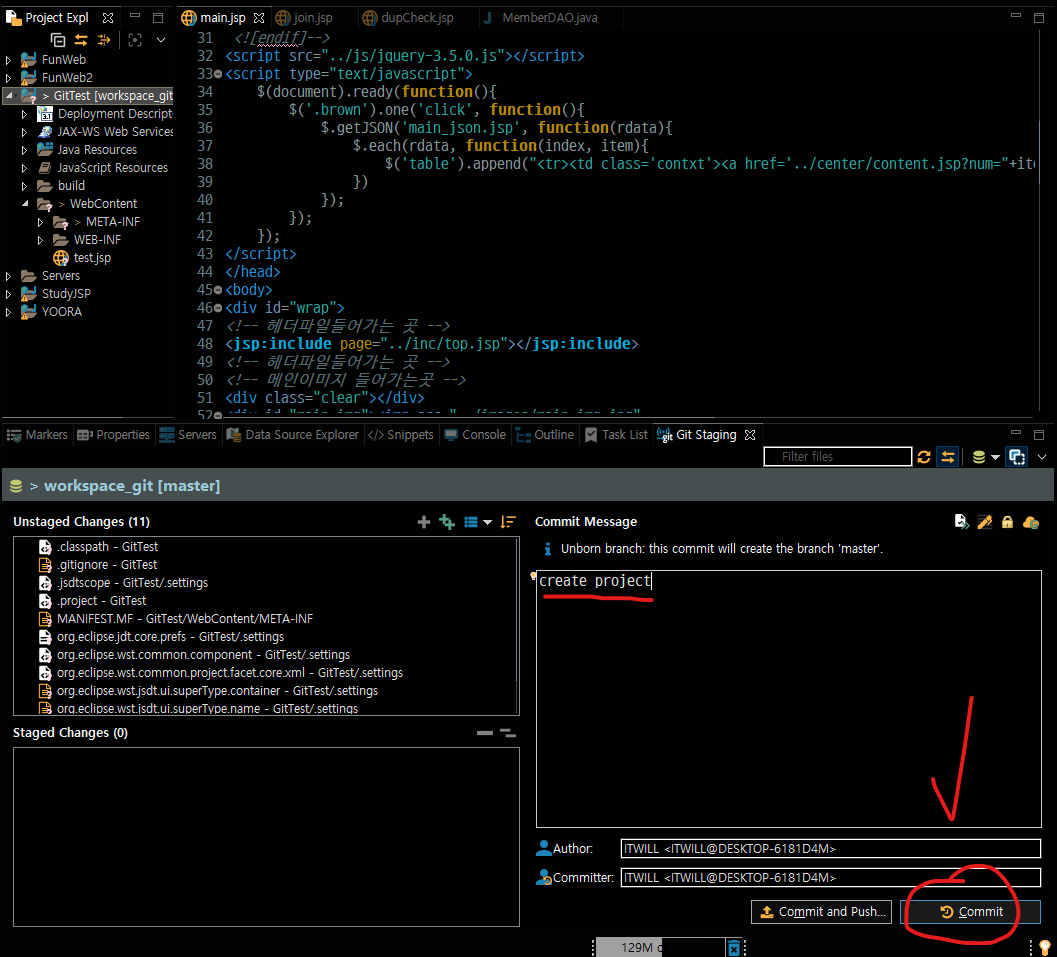Switch to the join.jsp editor tab

click(x=313, y=18)
